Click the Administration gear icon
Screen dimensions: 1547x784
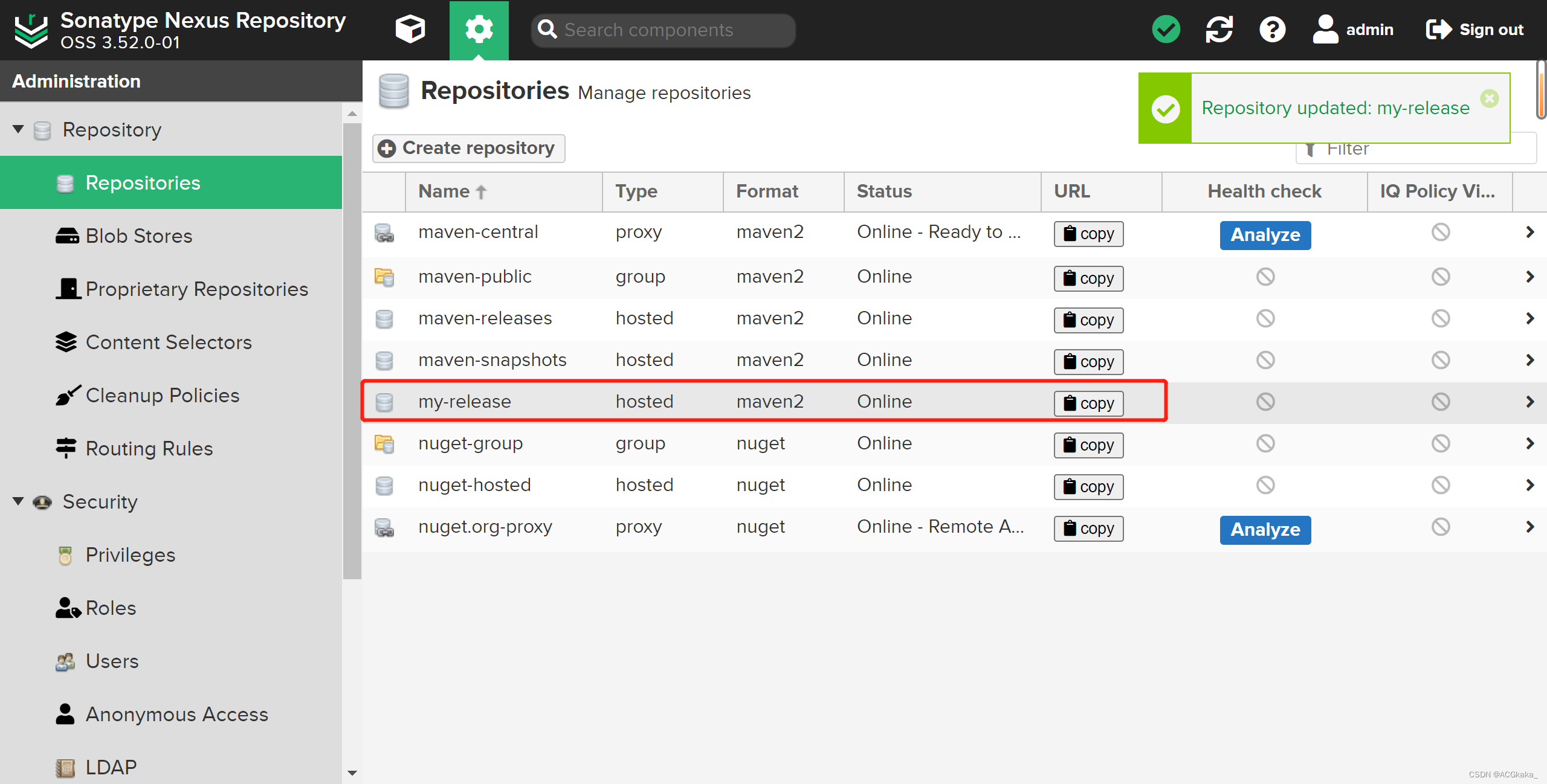tap(479, 29)
